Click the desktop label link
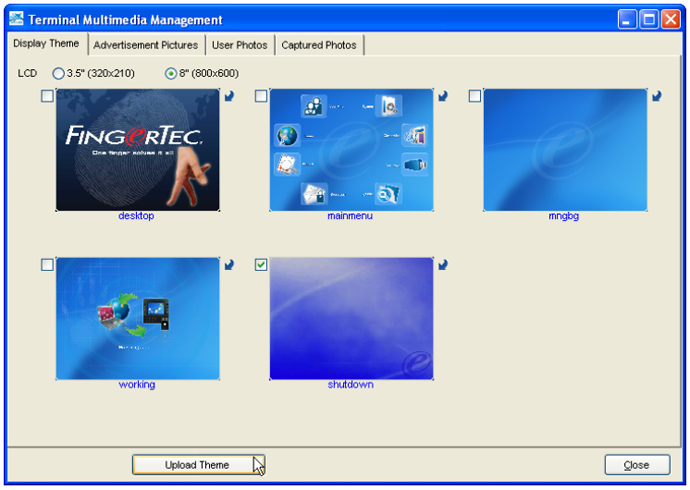This screenshot has width=690, height=490. point(136,216)
